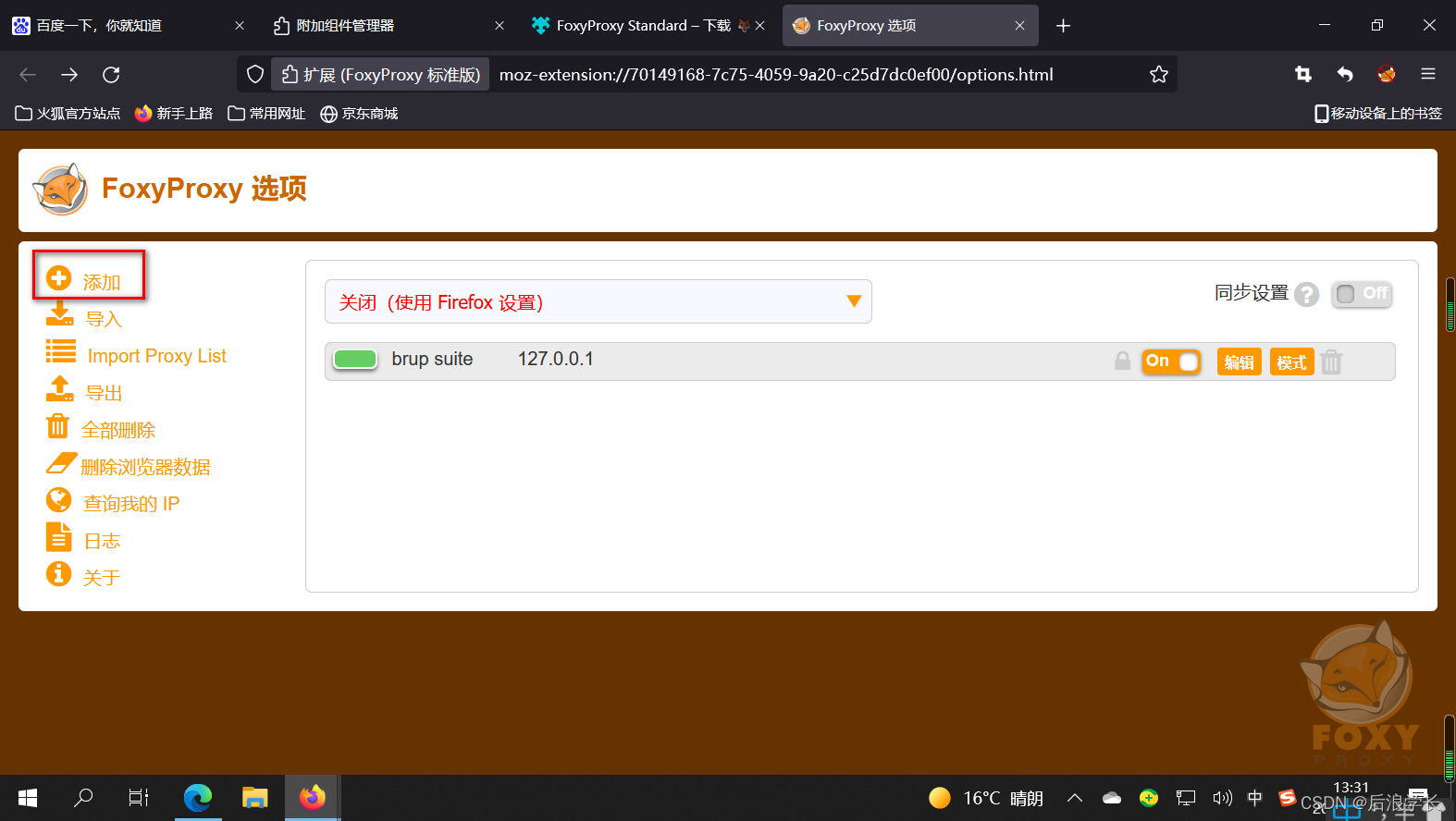Viewport: 1456px width, 821px height.
Task: Click the screenshot crop toolbar icon
Action: [x=1303, y=74]
